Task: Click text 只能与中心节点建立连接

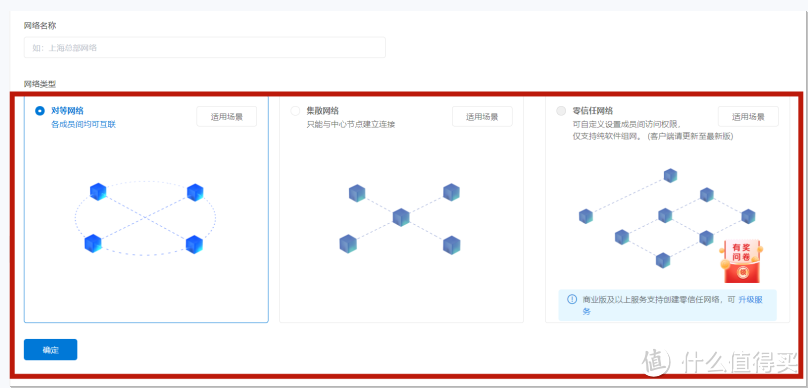Action: 350,124
